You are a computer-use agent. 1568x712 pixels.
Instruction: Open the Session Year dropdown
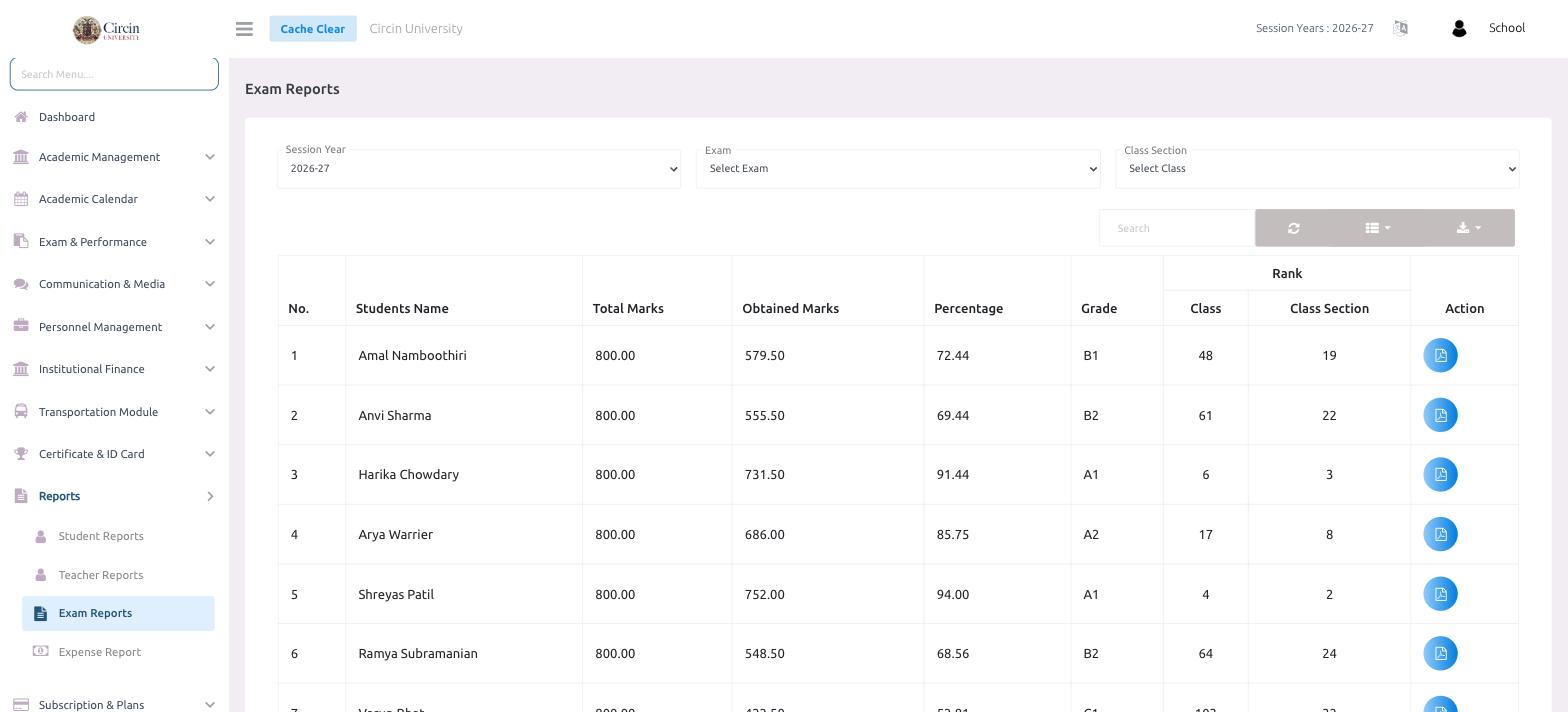pyautogui.click(x=479, y=169)
